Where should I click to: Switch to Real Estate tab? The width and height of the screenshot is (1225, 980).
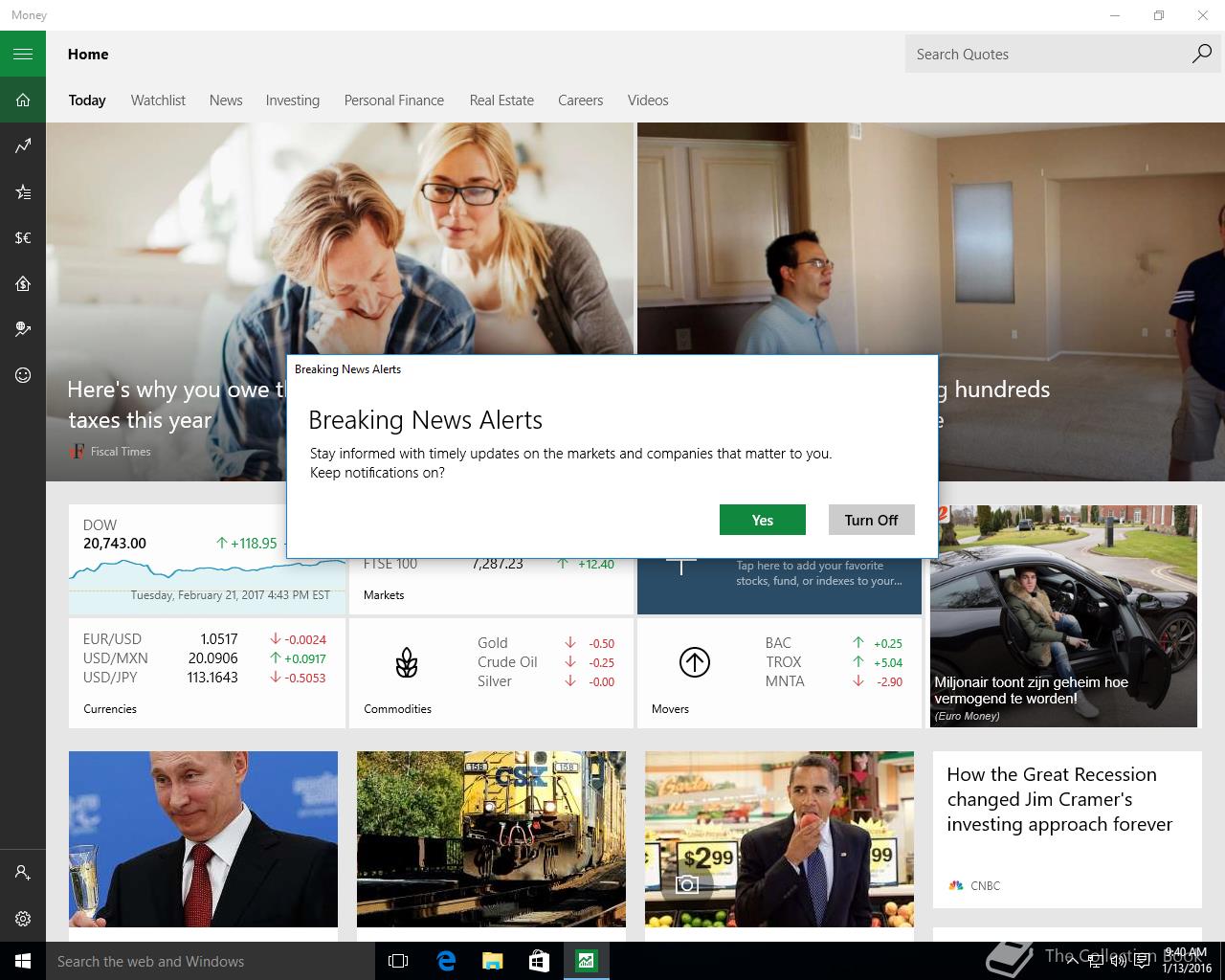coord(501,100)
